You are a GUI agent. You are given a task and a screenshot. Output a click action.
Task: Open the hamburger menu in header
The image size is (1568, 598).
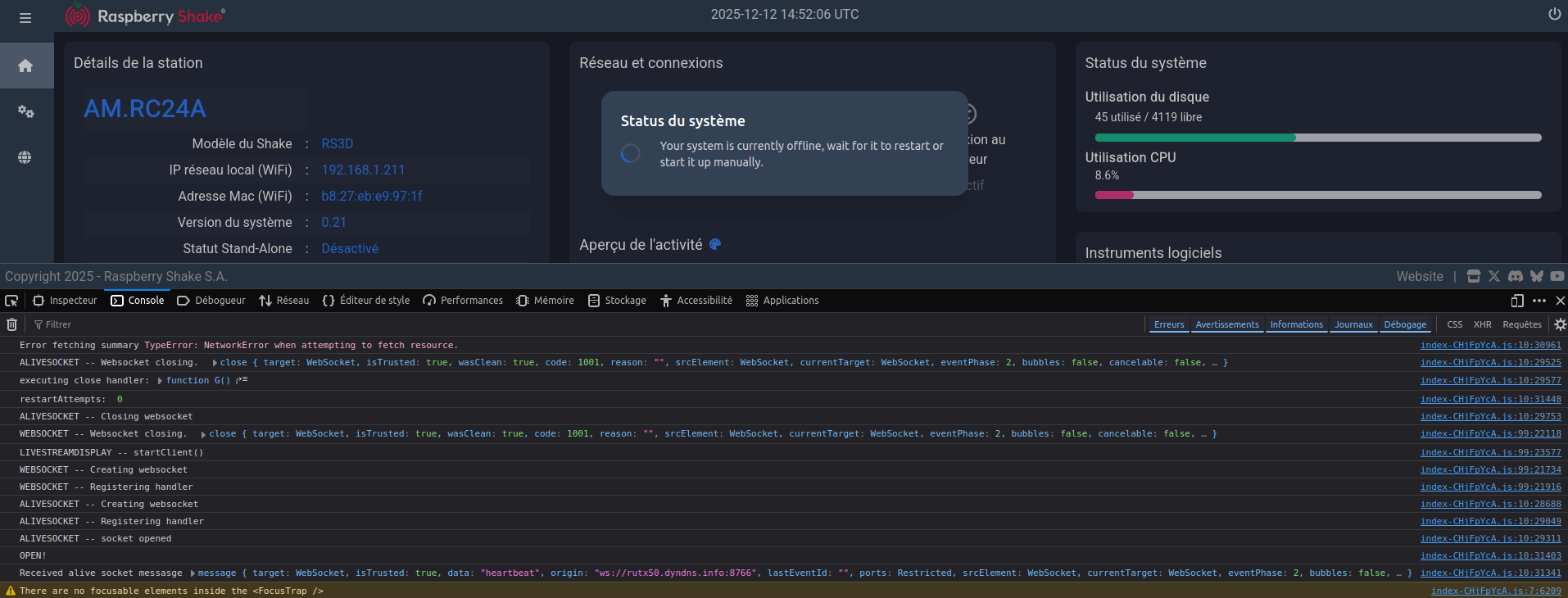[x=25, y=17]
